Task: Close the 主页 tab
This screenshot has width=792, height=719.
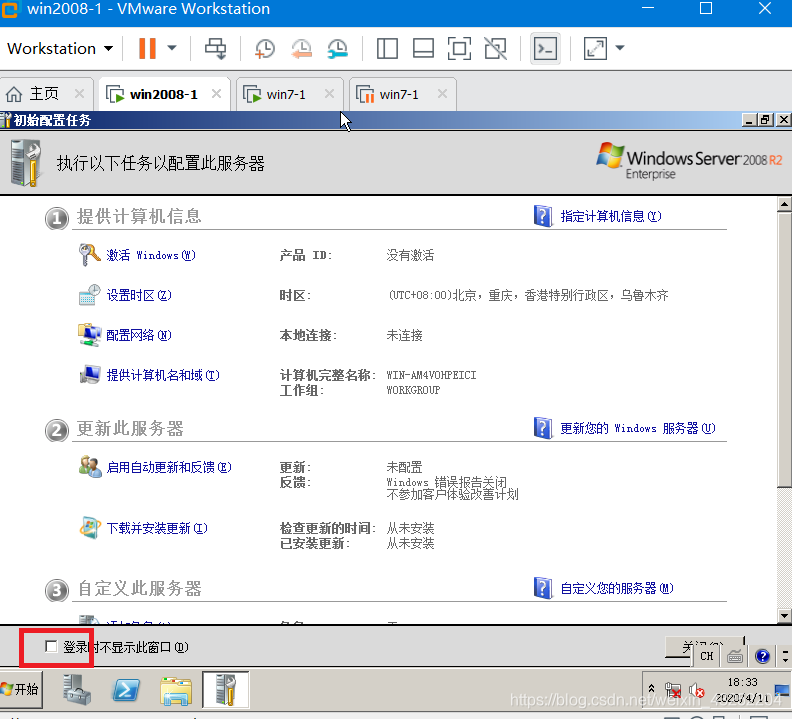Action: (x=79, y=93)
